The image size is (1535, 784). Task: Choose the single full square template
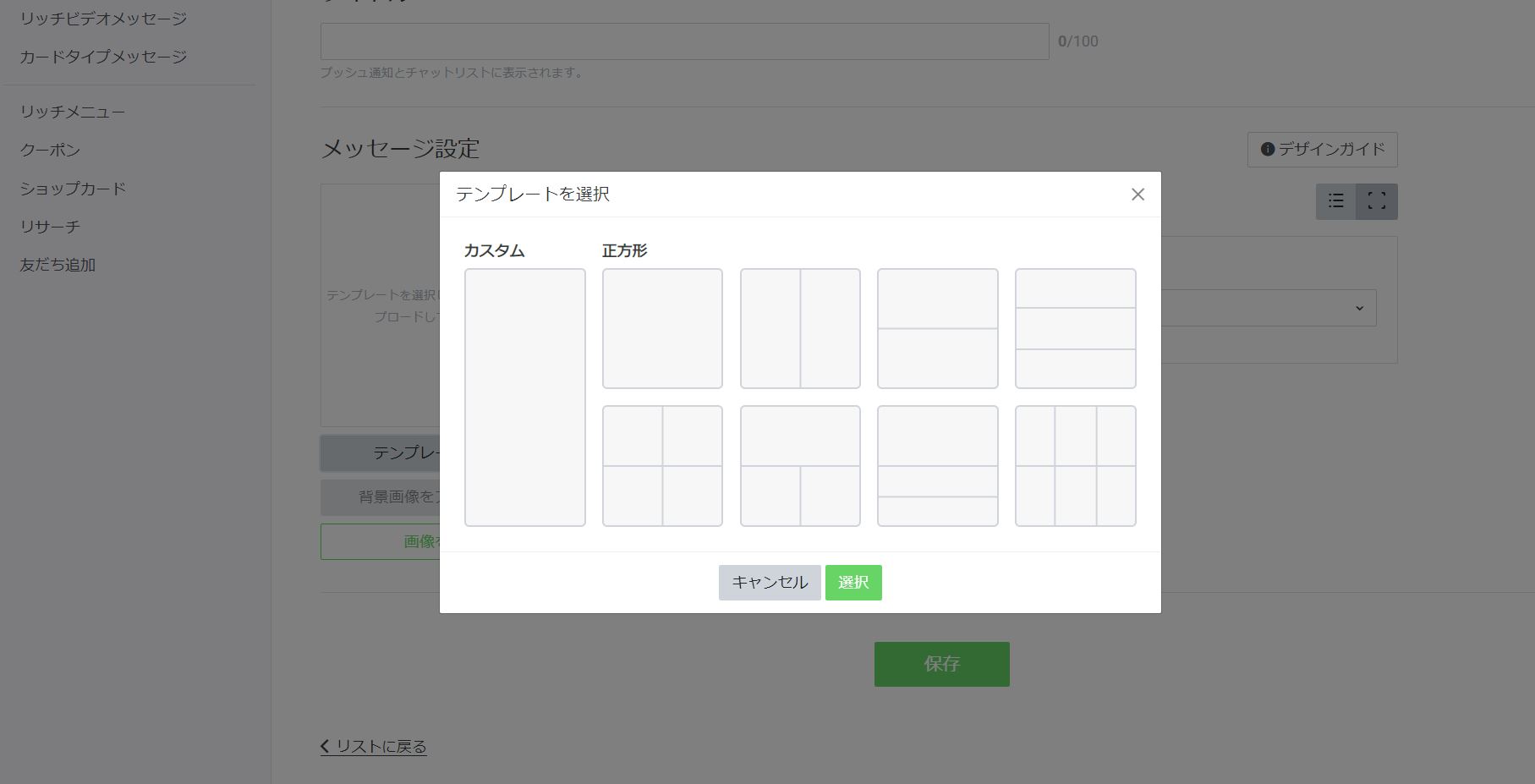tap(662, 328)
